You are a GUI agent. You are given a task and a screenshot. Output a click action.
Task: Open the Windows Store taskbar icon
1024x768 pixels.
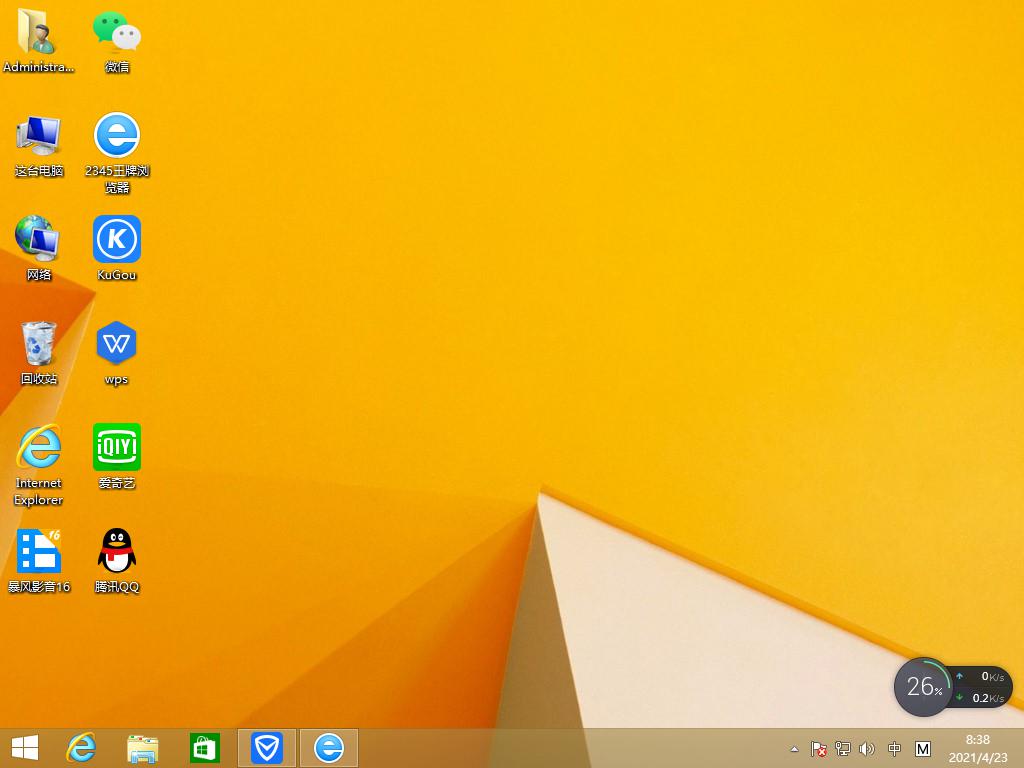tap(205, 748)
